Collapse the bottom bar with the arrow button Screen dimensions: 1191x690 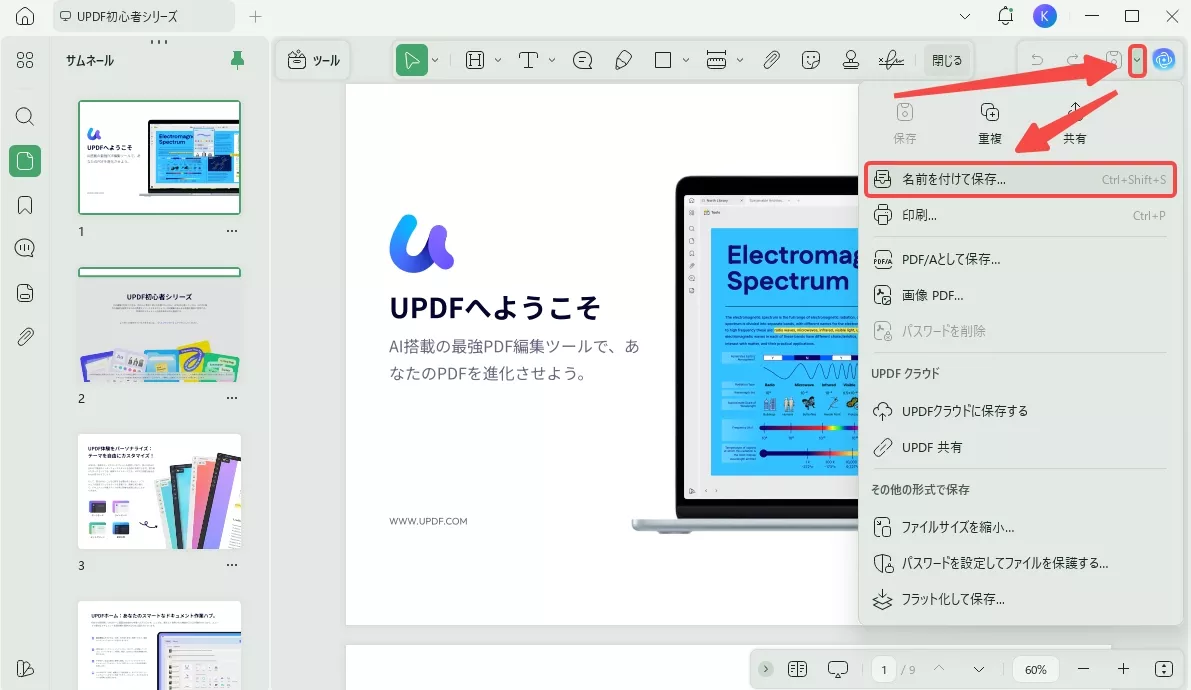(x=766, y=669)
